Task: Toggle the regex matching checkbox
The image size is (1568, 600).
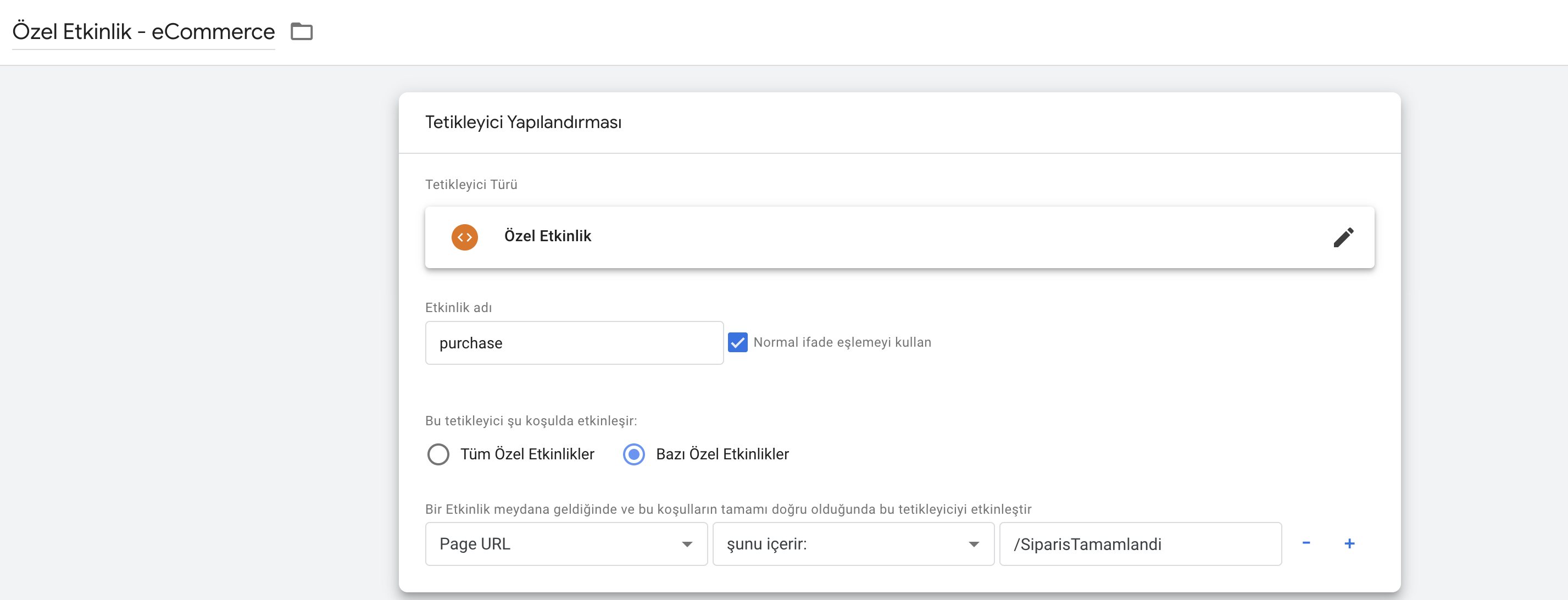Action: [x=737, y=343]
